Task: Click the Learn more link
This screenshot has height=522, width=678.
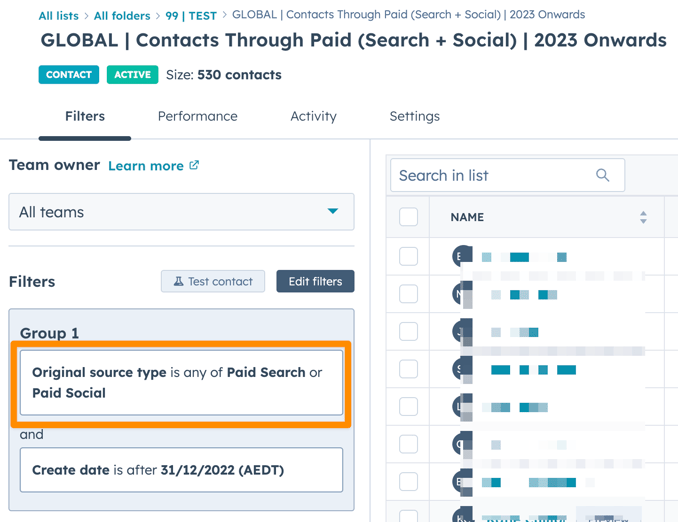Action: point(146,166)
